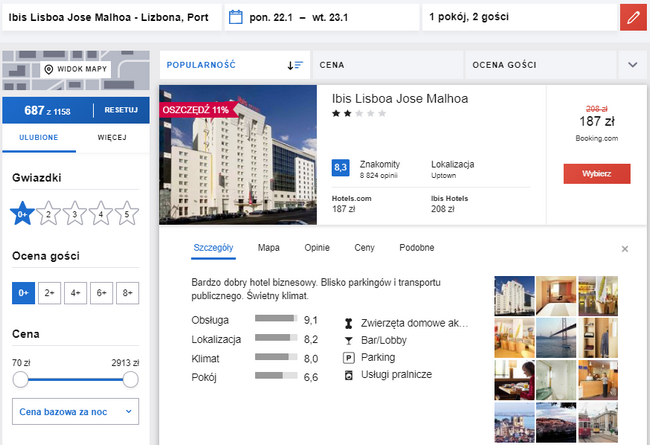
Task: Switch to the Opinie tab
Action: 317,248
